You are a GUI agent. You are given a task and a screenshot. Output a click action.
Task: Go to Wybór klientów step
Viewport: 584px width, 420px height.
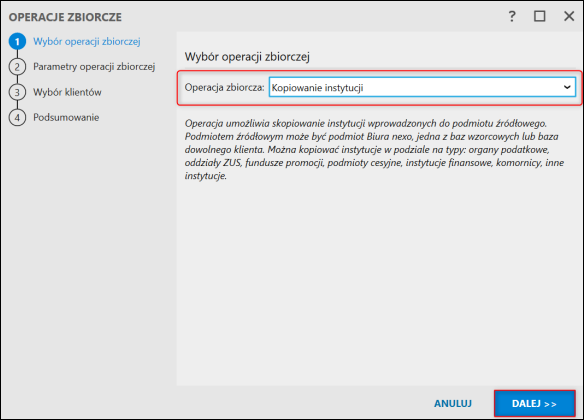coord(67,92)
